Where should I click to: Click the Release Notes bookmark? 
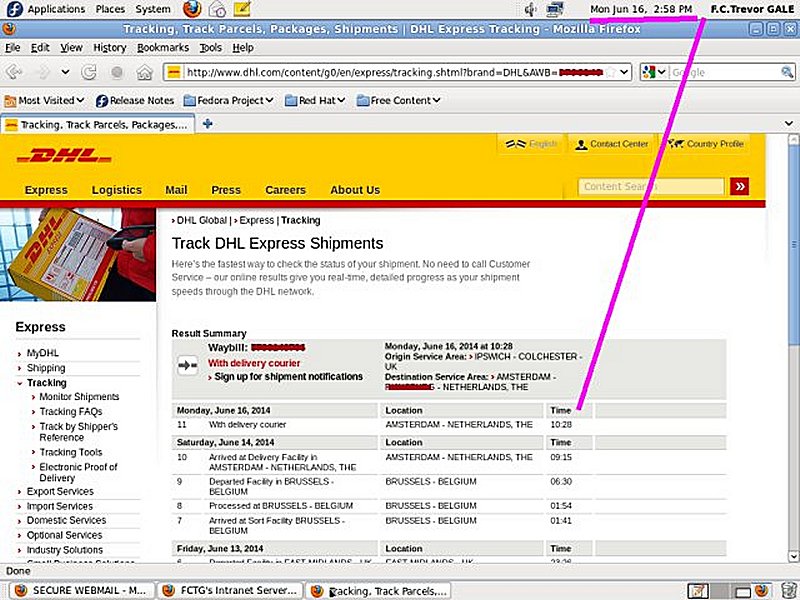[135, 101]
